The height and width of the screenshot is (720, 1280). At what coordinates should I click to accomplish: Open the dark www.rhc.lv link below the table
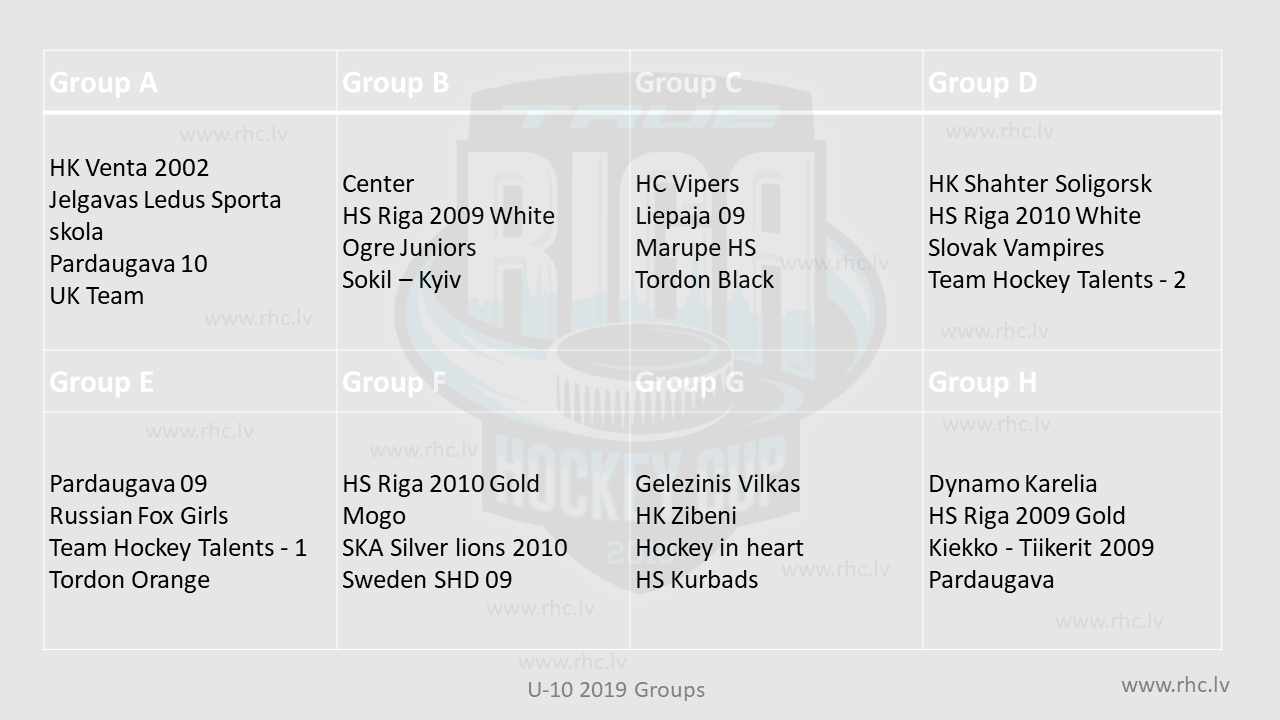pyautogui.click(x=1175, y=685)
